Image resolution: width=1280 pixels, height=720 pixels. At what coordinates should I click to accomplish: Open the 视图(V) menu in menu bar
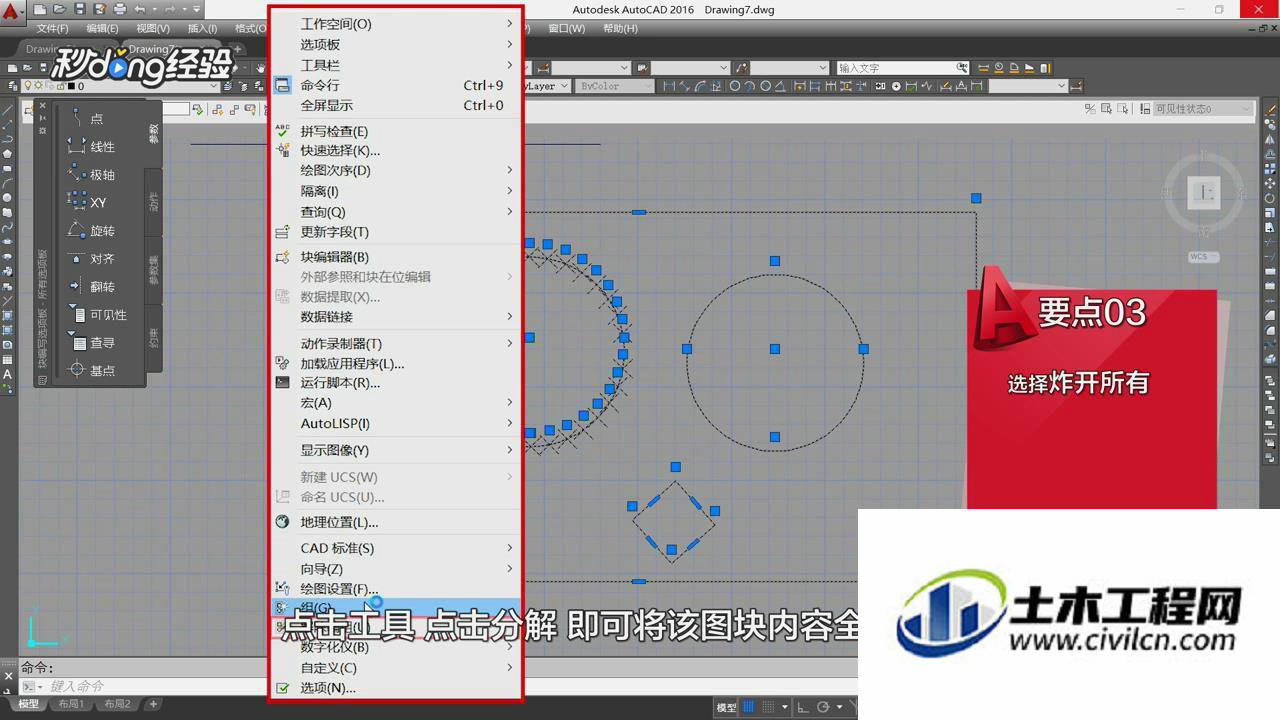[x=152, y=29]
